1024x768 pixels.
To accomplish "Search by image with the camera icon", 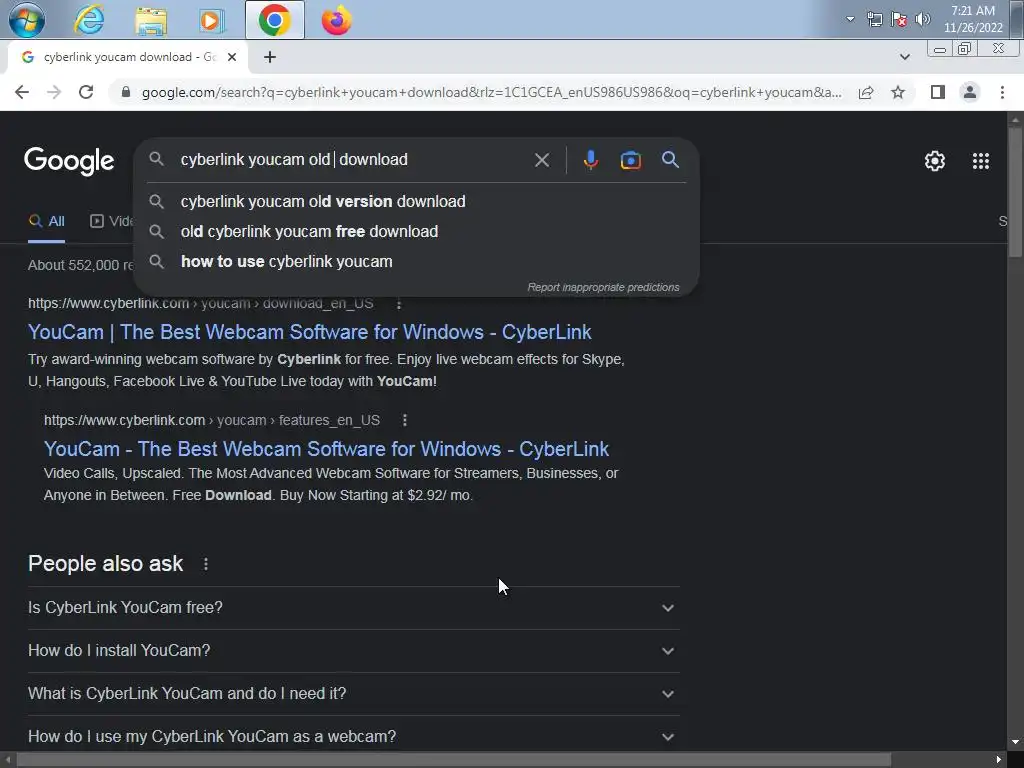I will 630,160.
